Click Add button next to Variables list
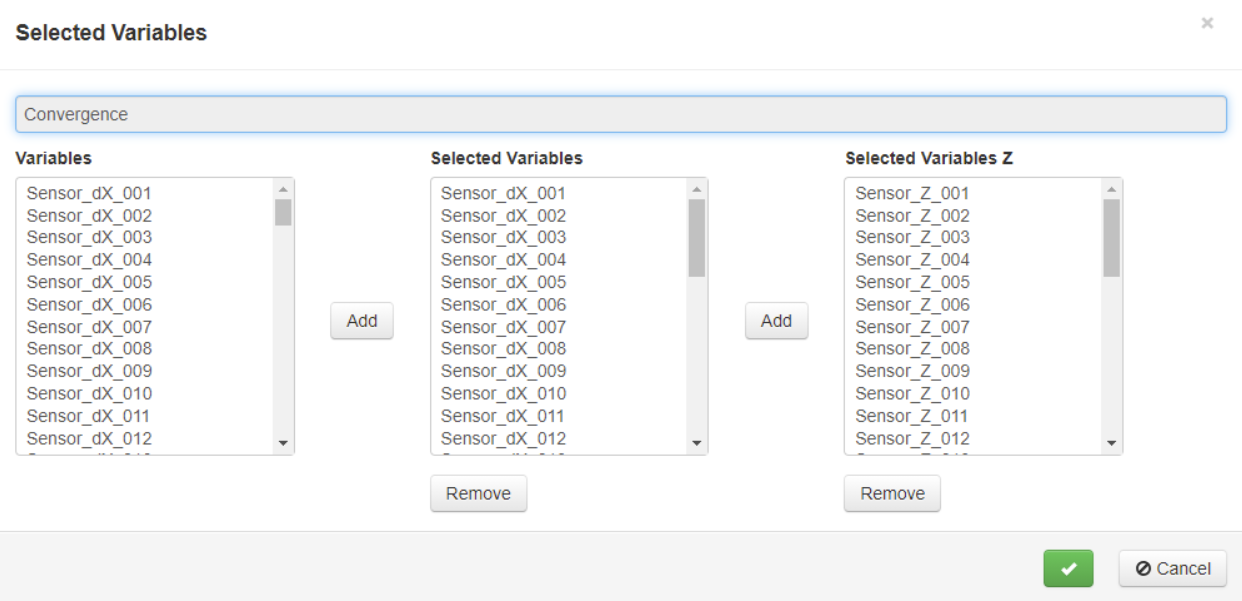 click(362, 321)
